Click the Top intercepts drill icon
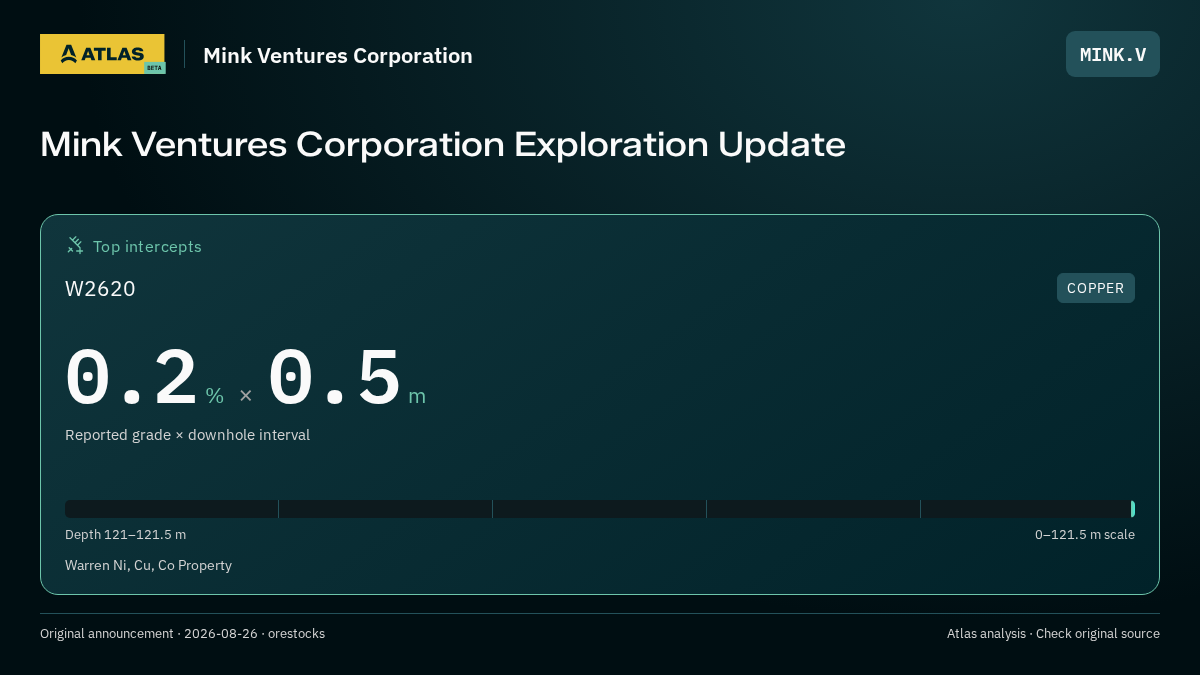This screenshot has height=675, width=1200. point(75,246)
